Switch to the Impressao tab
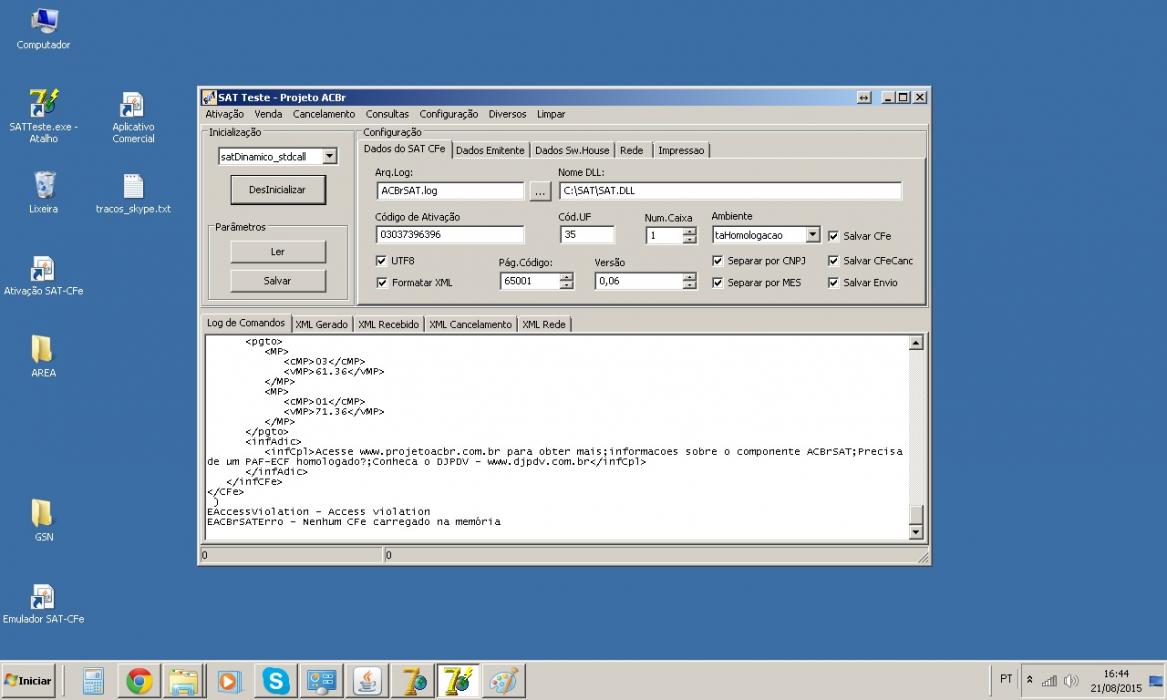 coord(680,150)
